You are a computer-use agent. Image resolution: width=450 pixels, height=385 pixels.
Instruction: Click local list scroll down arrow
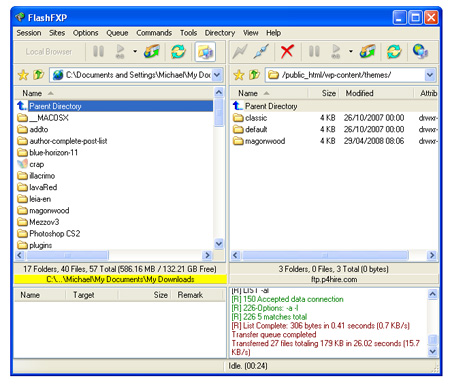[x=219, y=244]
